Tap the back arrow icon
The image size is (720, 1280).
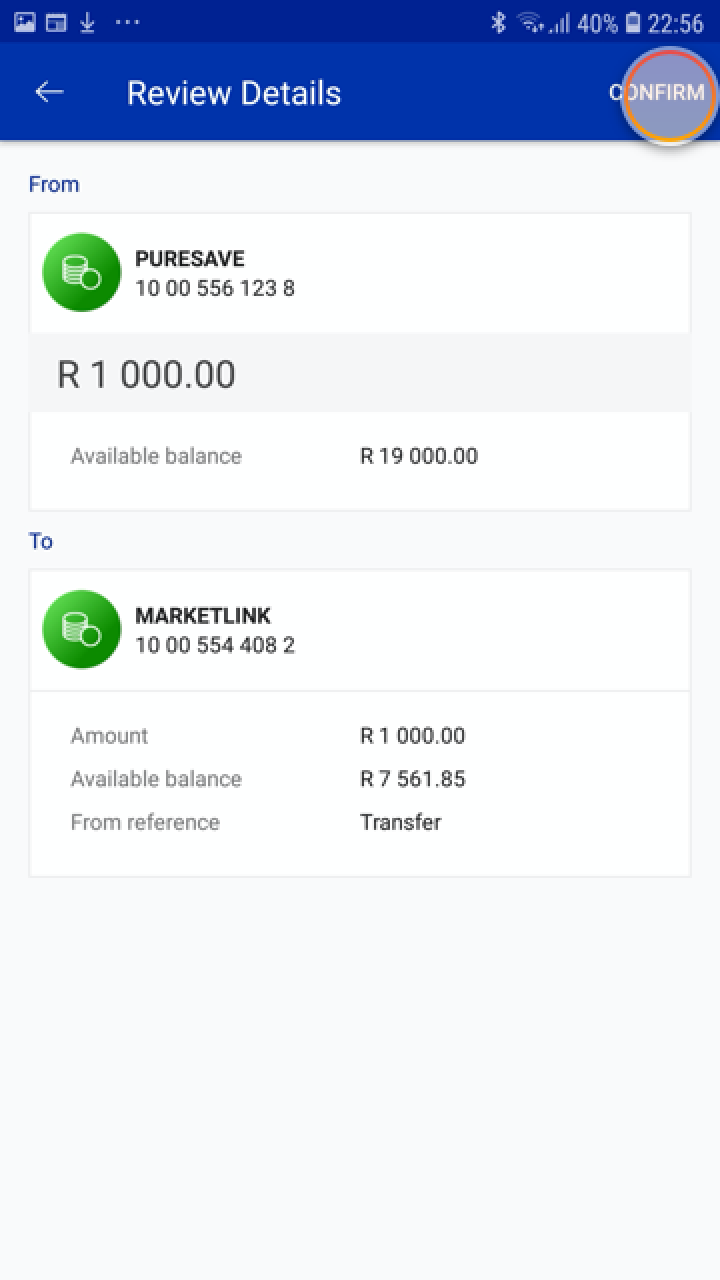[49, 93]
